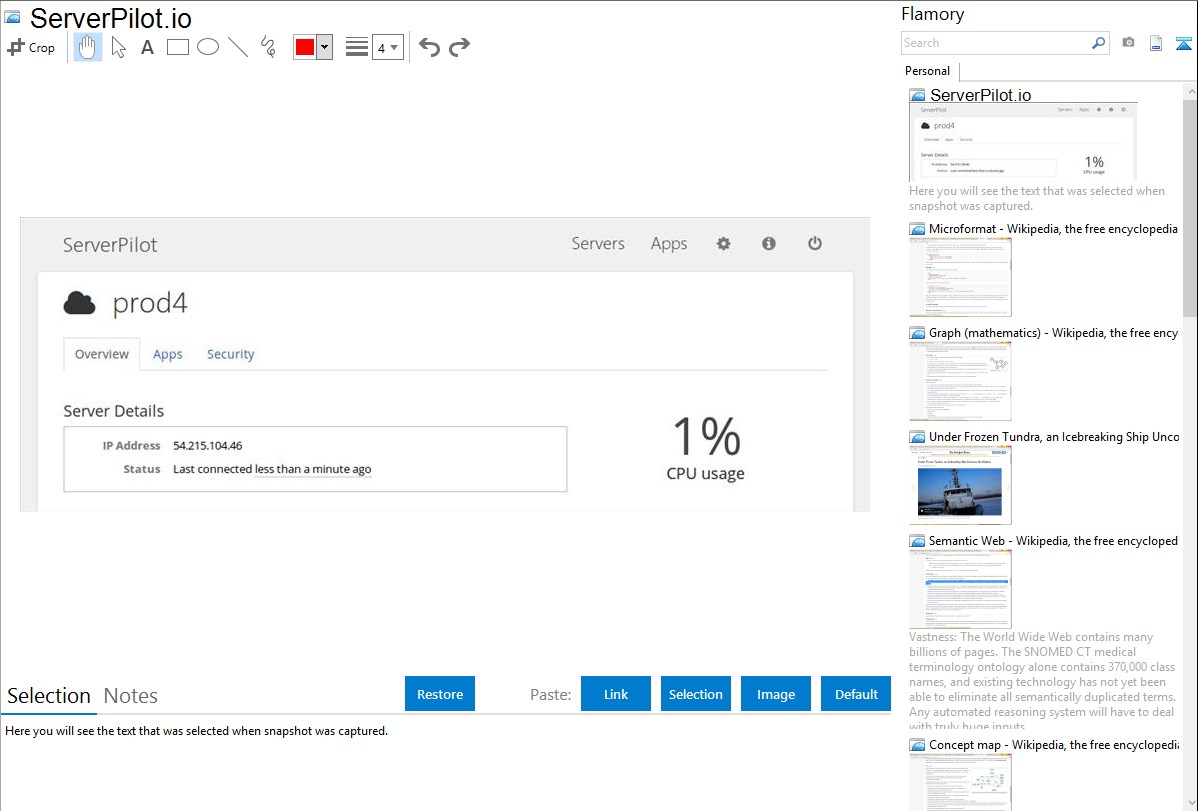
Task: Switch to the Notes tab
Action: (131, 696)
